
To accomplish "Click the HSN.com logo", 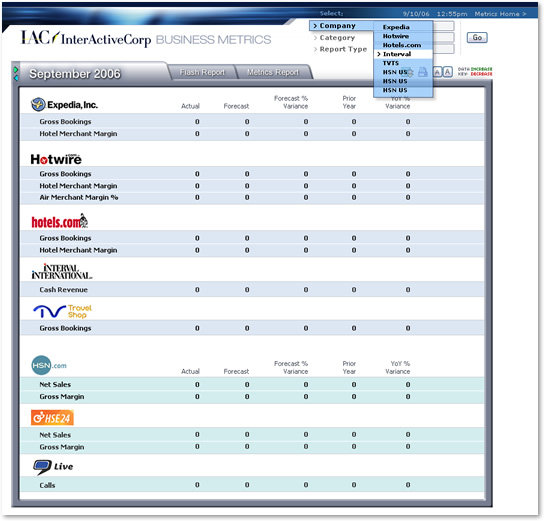I will coord(49,365).
